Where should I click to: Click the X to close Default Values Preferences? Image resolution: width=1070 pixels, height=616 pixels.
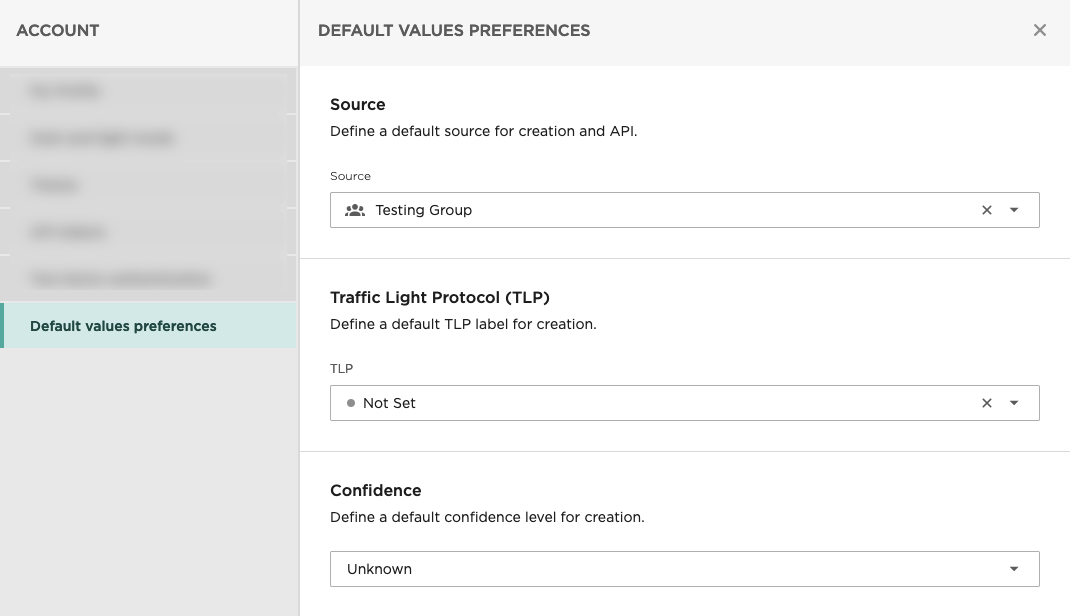(1039, 30)
